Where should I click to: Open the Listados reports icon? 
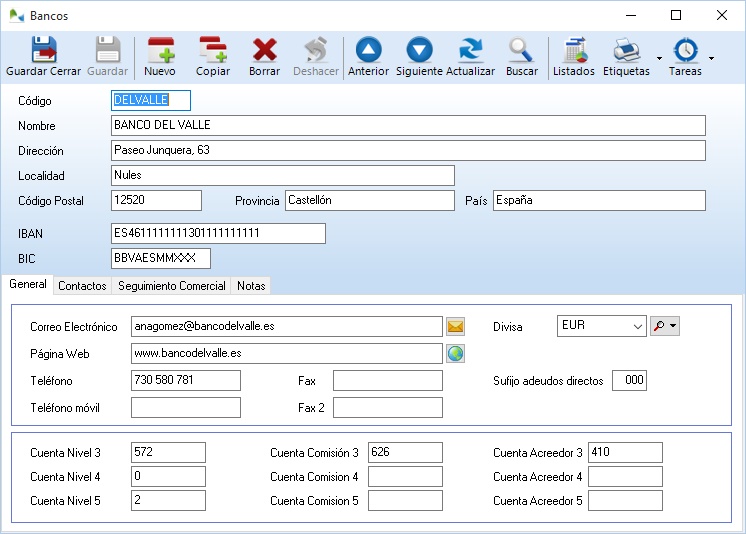574,57
